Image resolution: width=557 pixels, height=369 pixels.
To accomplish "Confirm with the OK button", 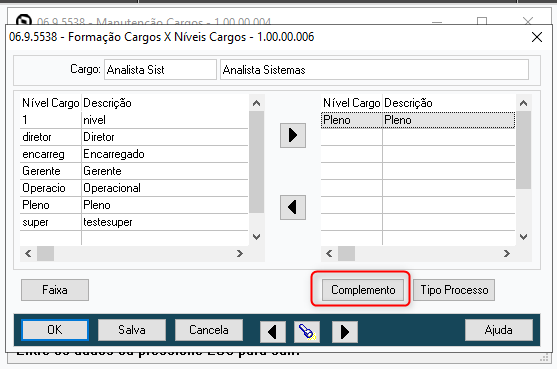I will coord(55,330).
